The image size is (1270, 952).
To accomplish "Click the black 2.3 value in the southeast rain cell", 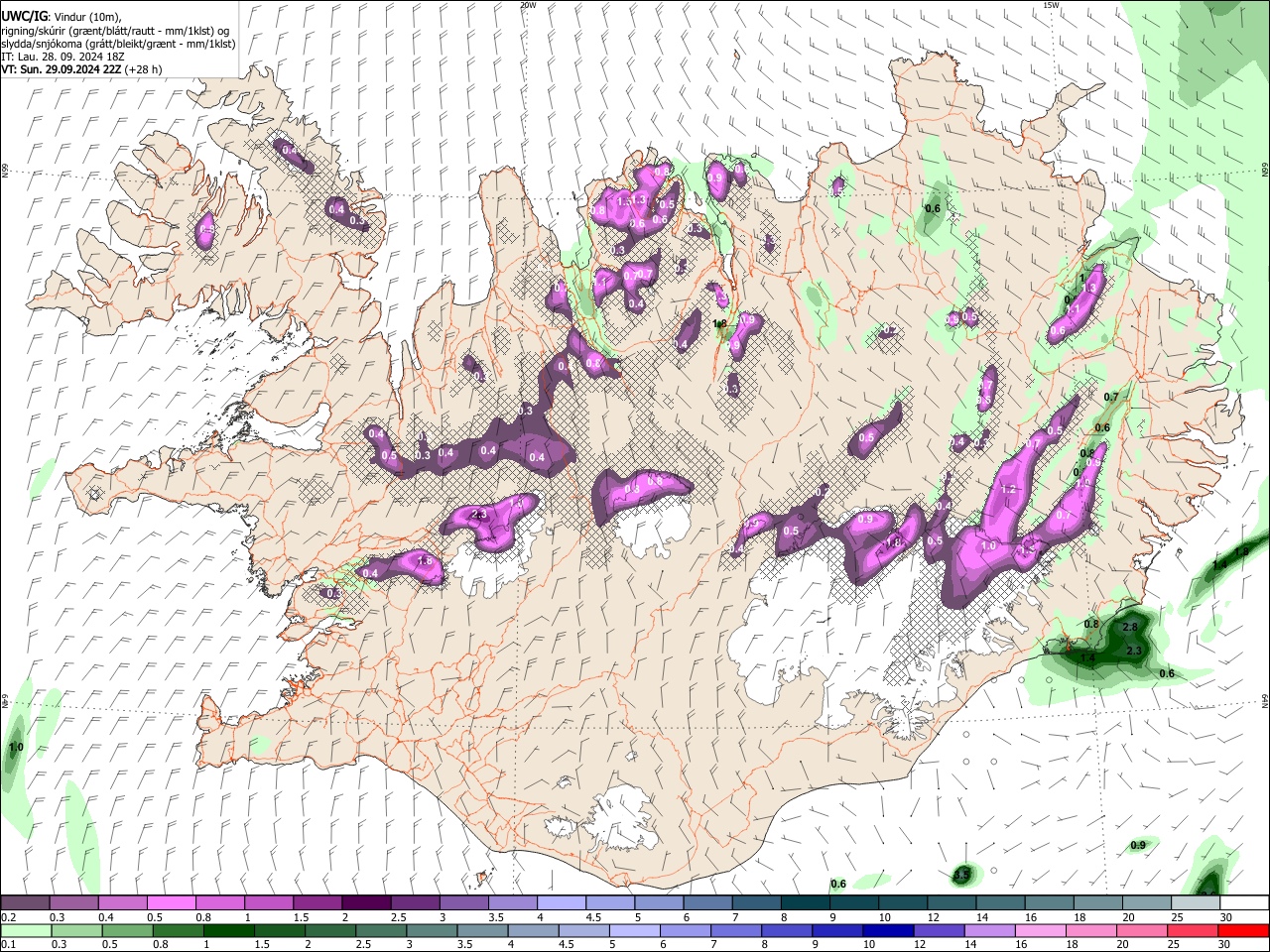I will (x=1136, y=651).
